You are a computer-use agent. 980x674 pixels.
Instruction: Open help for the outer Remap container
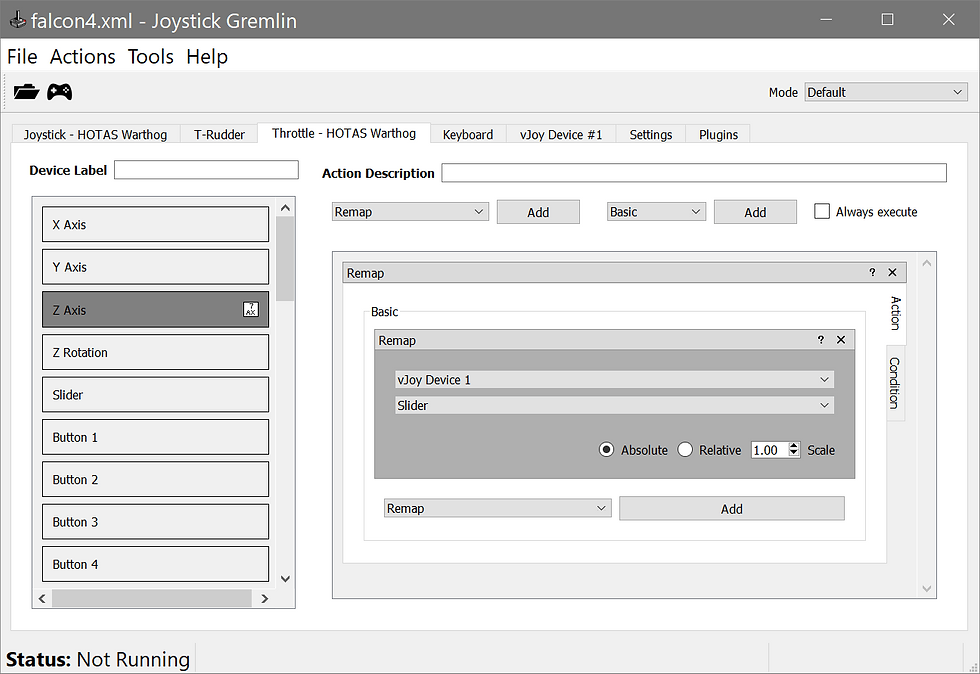click(x=872, y=273)
